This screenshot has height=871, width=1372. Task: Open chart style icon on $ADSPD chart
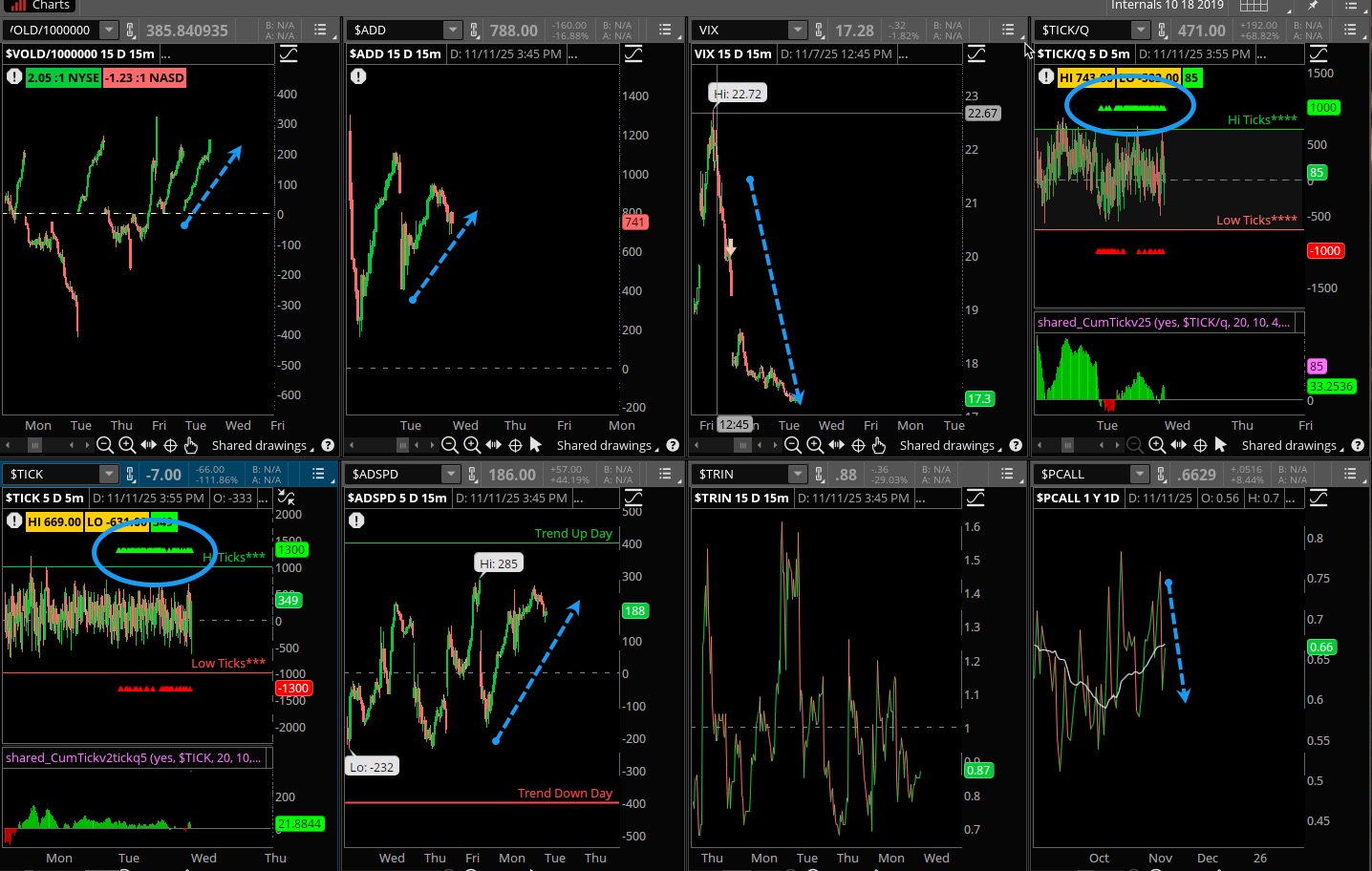pyautogui.click(x=632, y=498)
